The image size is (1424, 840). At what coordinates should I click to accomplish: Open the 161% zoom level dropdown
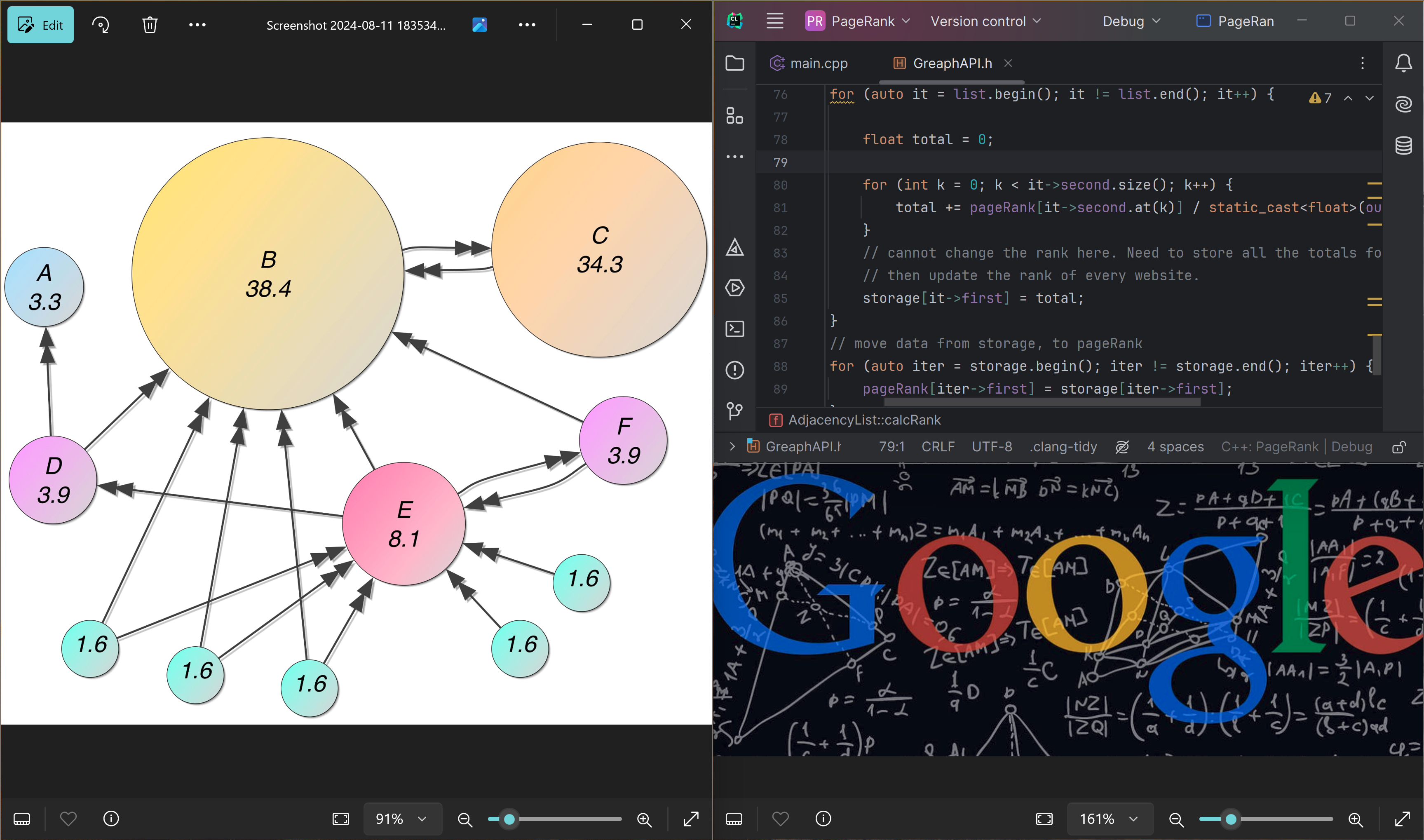1110,819
